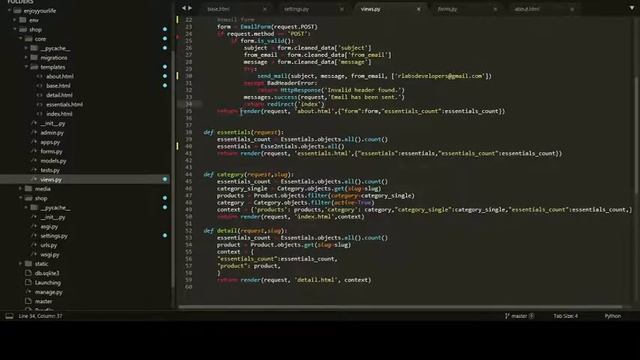Click the editor horizontal scrollbar
Viewport: 640px width, 360px height.
pos(400,307)
